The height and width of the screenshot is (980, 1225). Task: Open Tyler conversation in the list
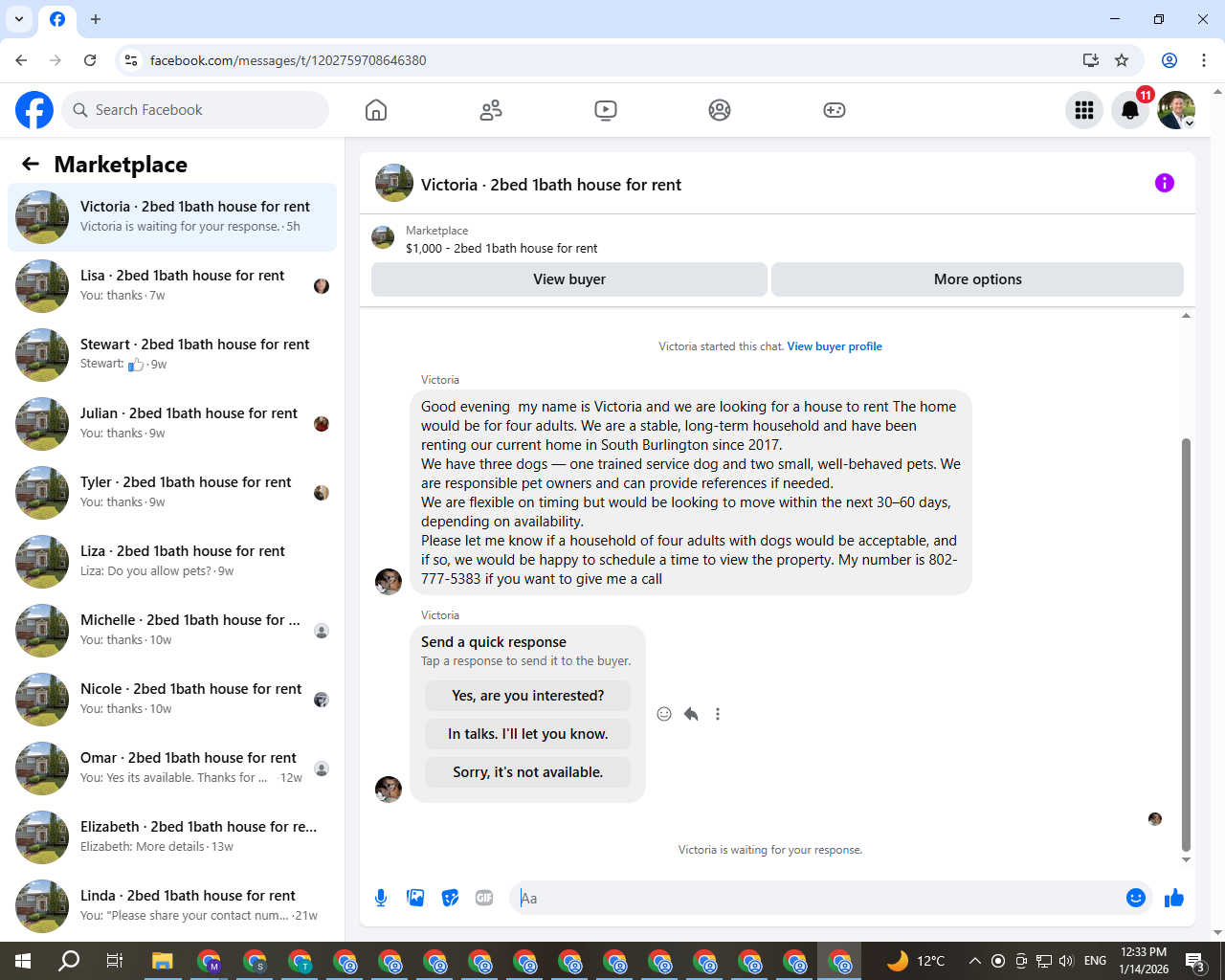(x=172, y=493)
